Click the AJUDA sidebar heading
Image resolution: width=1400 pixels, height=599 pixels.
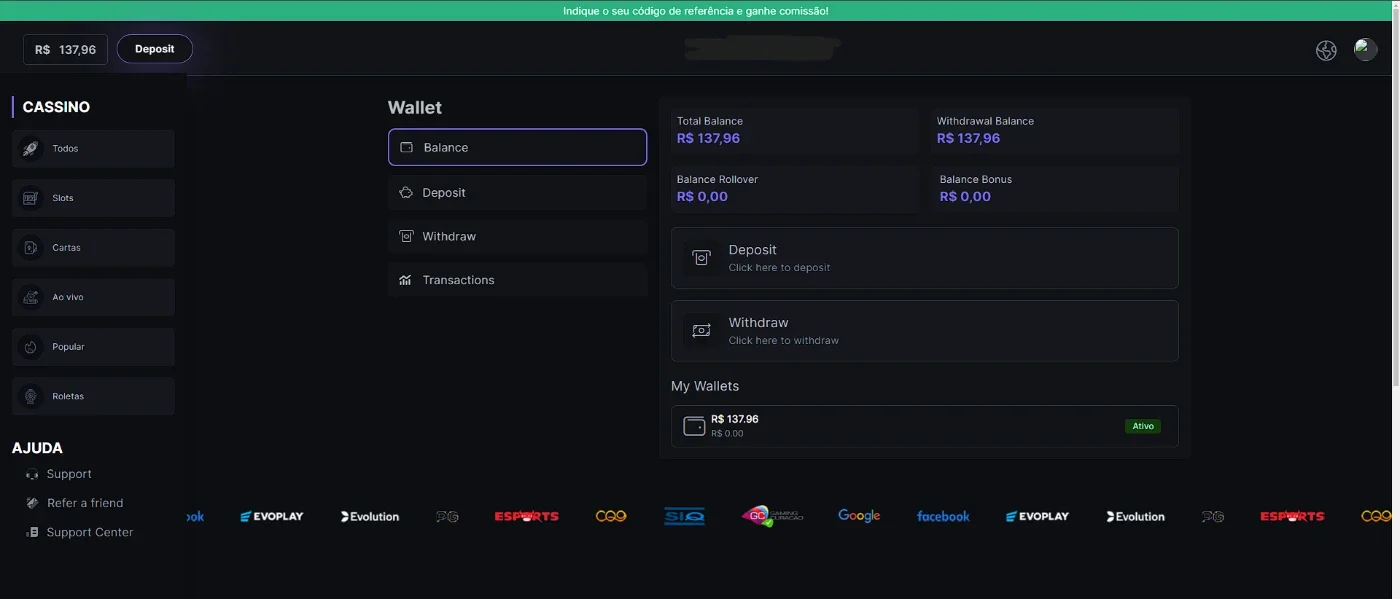point(37,448)
